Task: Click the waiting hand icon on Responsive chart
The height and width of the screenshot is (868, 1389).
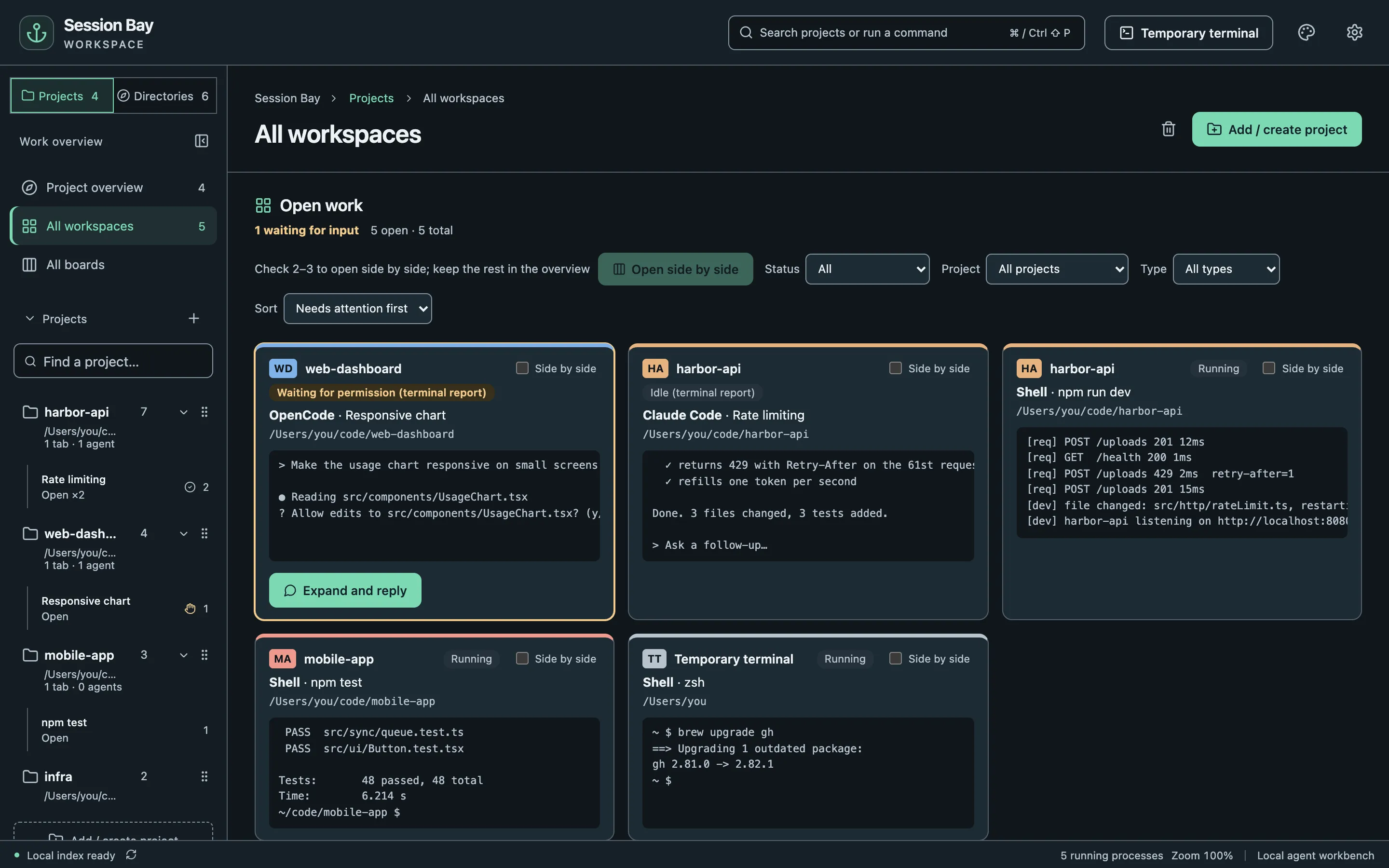Action: click(x=190, y=609)
